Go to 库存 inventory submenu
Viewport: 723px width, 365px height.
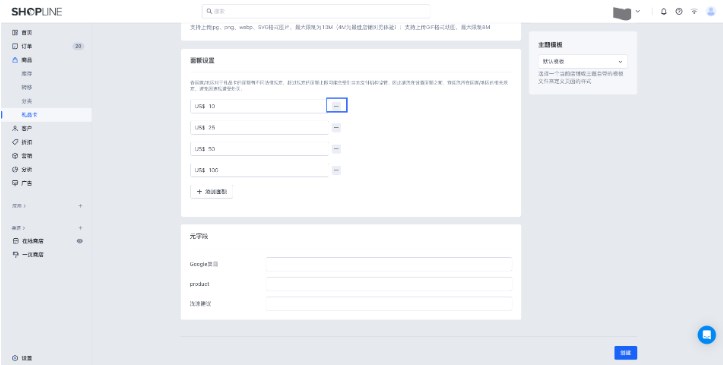click(x=26, y=74)
